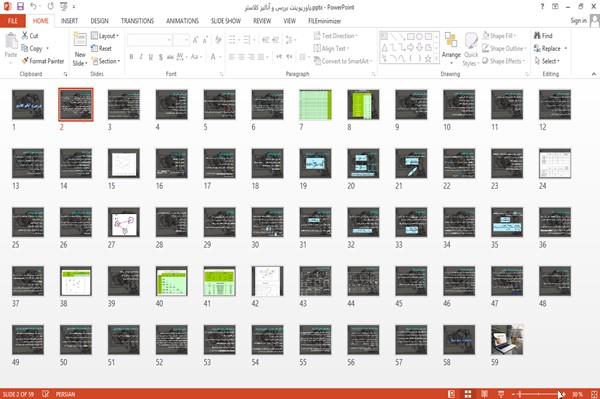Open the FILEminimizer tab
The image size is (600, 399).
(324, 21)
